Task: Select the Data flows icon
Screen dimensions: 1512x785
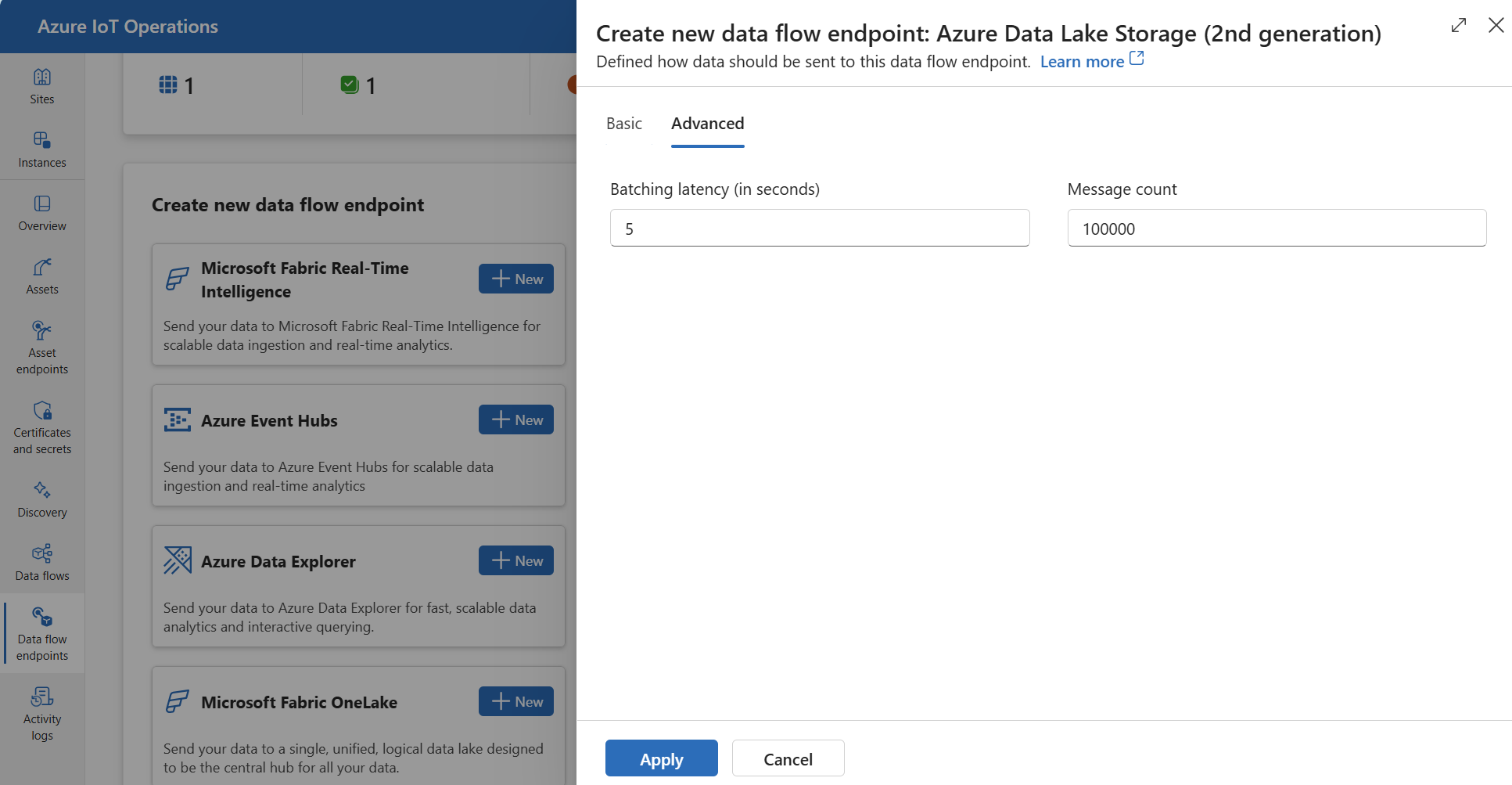Action: (42, 561)
